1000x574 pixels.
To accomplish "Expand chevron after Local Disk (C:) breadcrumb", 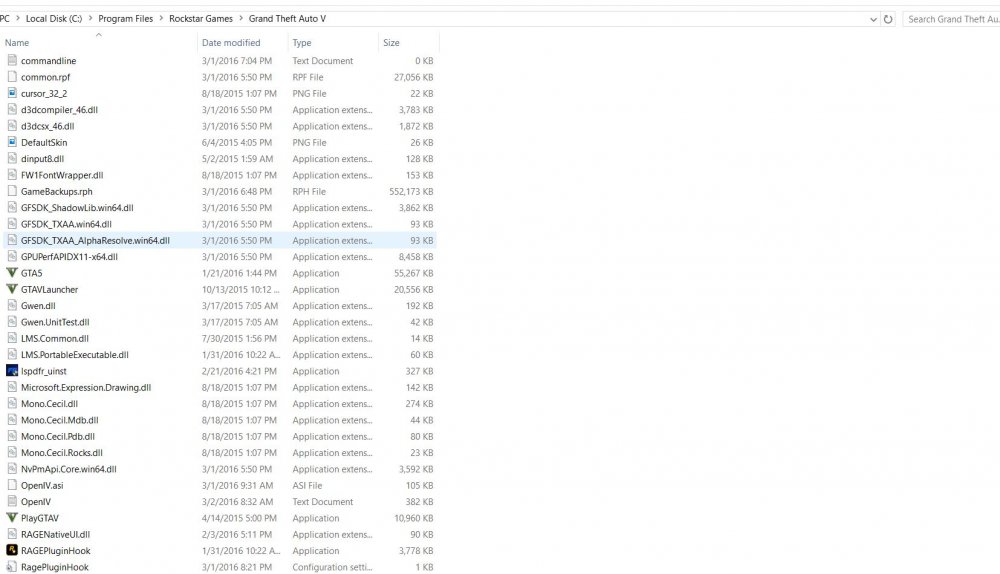I will (90, 19).
